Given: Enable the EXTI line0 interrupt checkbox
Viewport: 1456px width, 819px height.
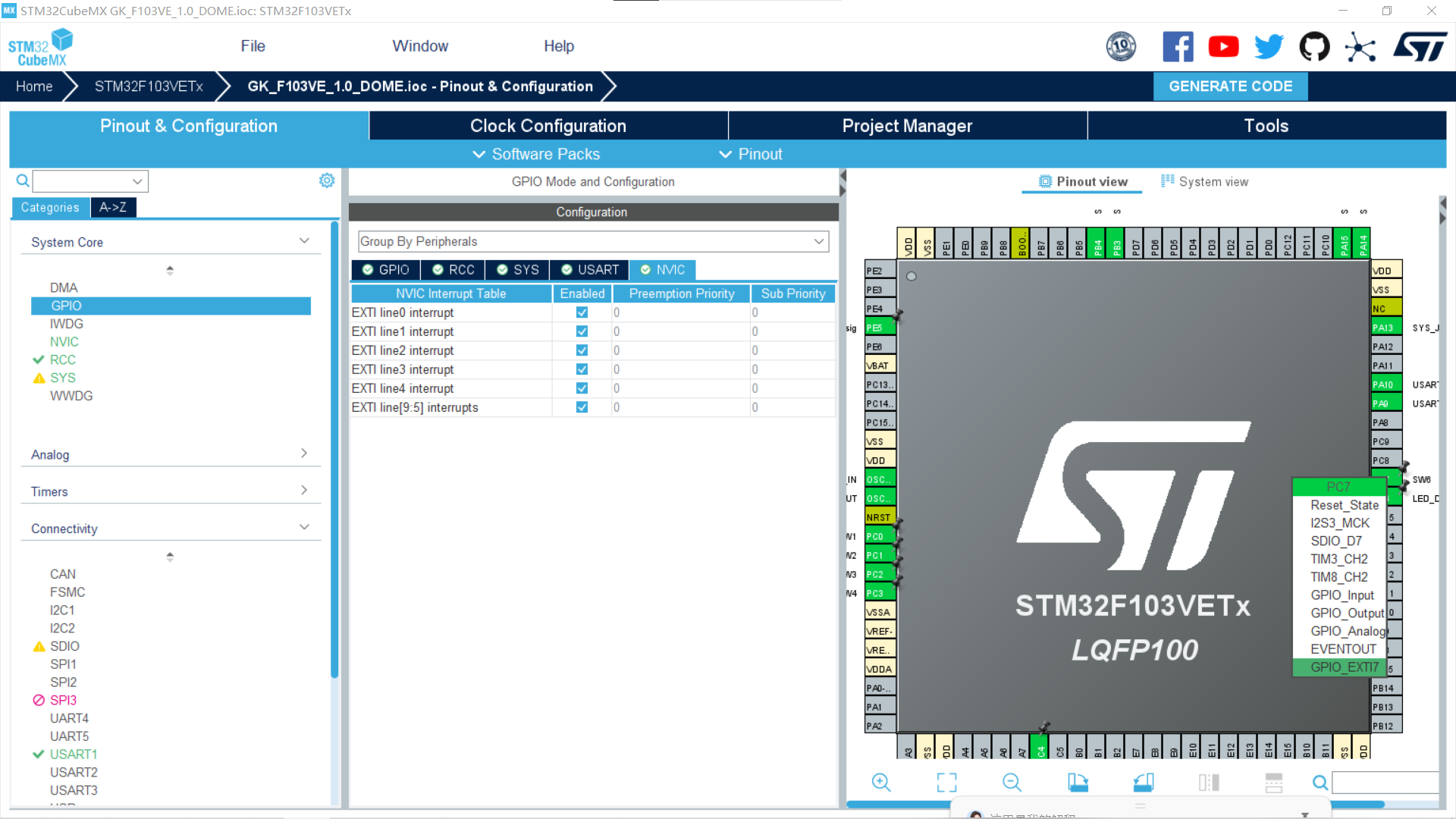Looking at the screenshot, I should tap(582, 312).
